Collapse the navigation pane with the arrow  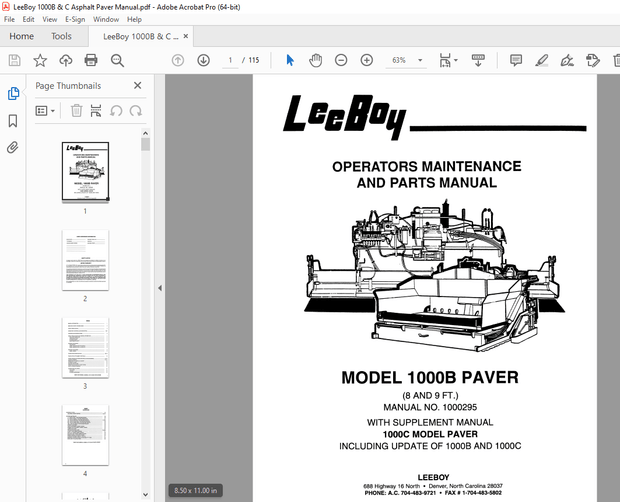click(160, 288)
